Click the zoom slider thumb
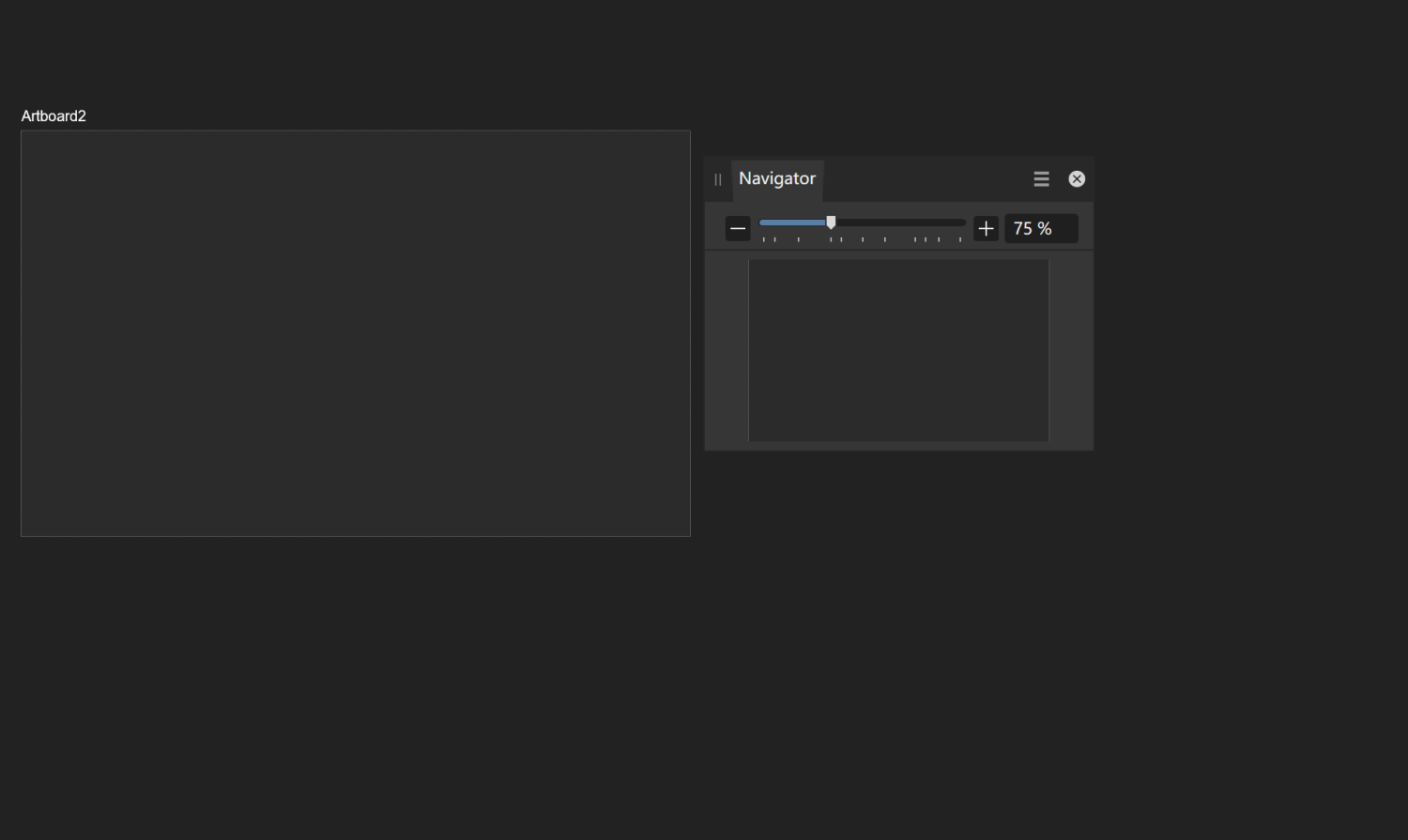The image size is (1408, 840). (x=830, y=222)
